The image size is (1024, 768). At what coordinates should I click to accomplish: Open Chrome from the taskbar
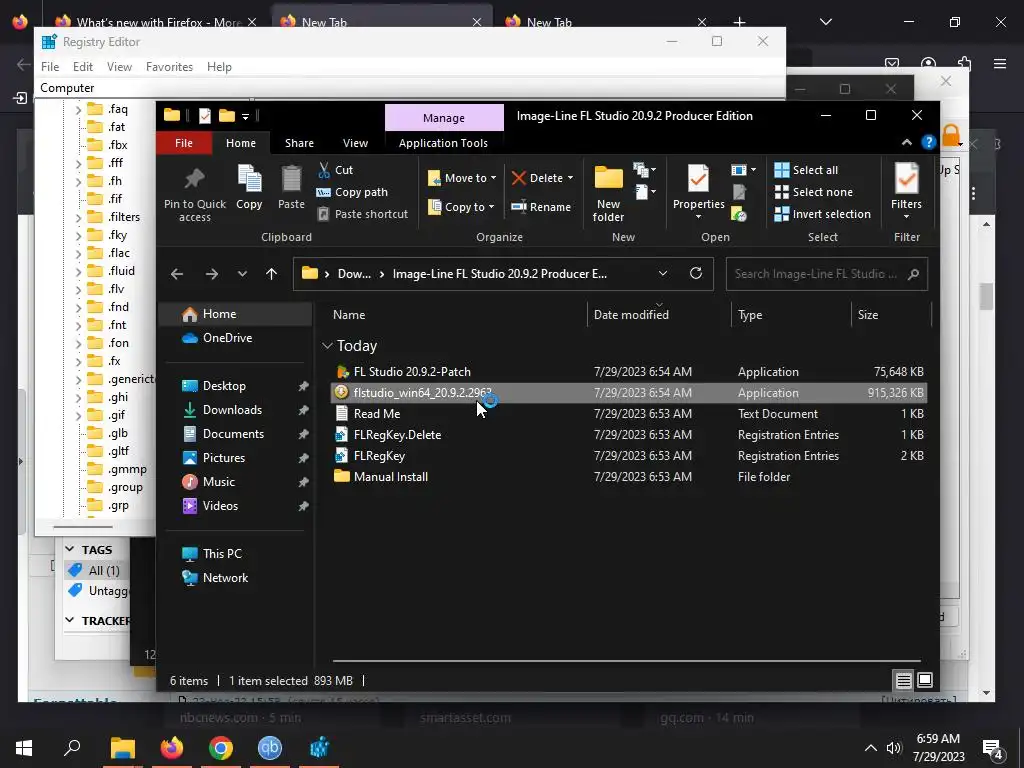point(221,748)
